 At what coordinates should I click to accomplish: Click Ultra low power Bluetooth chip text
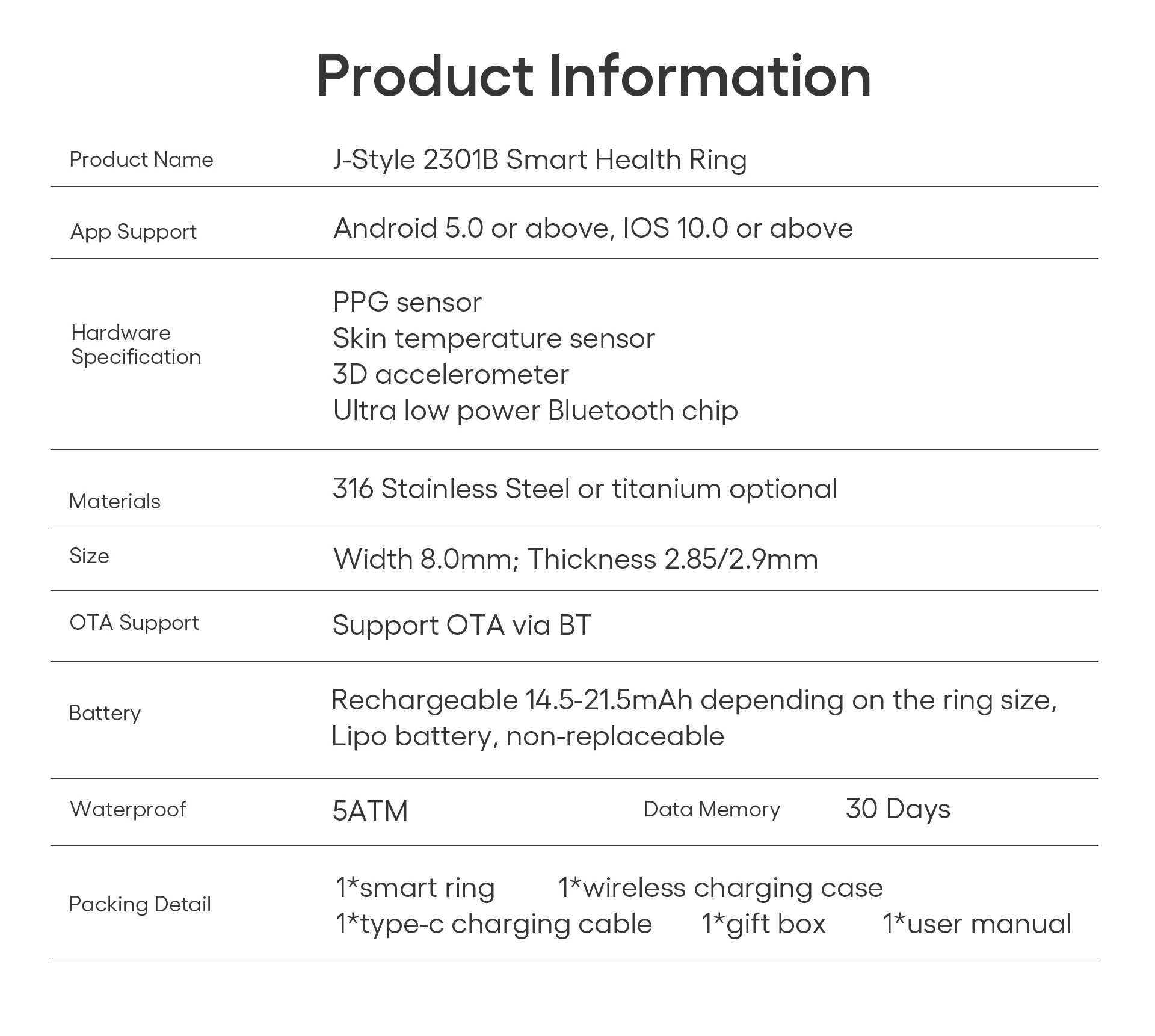(x=535, y=411)
